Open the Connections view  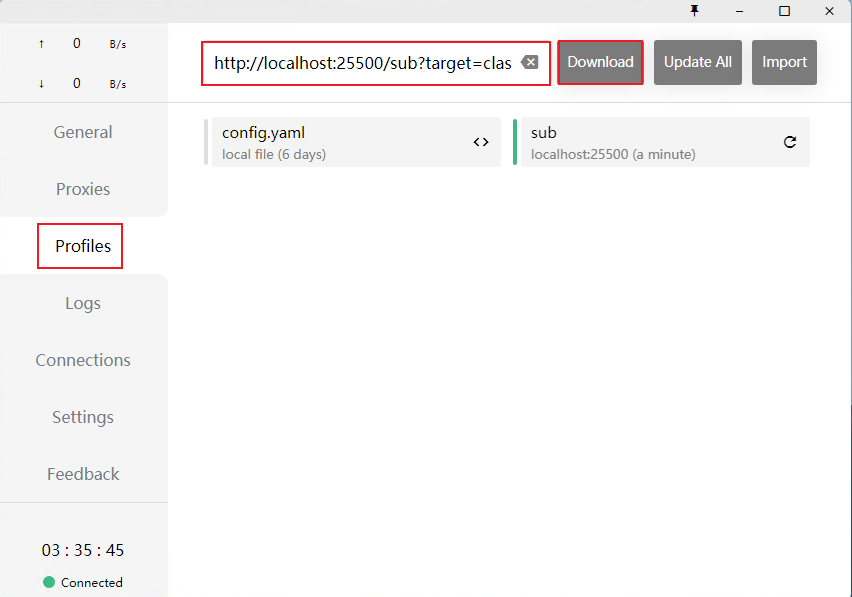pyautogui.click(x=83, y=360)
